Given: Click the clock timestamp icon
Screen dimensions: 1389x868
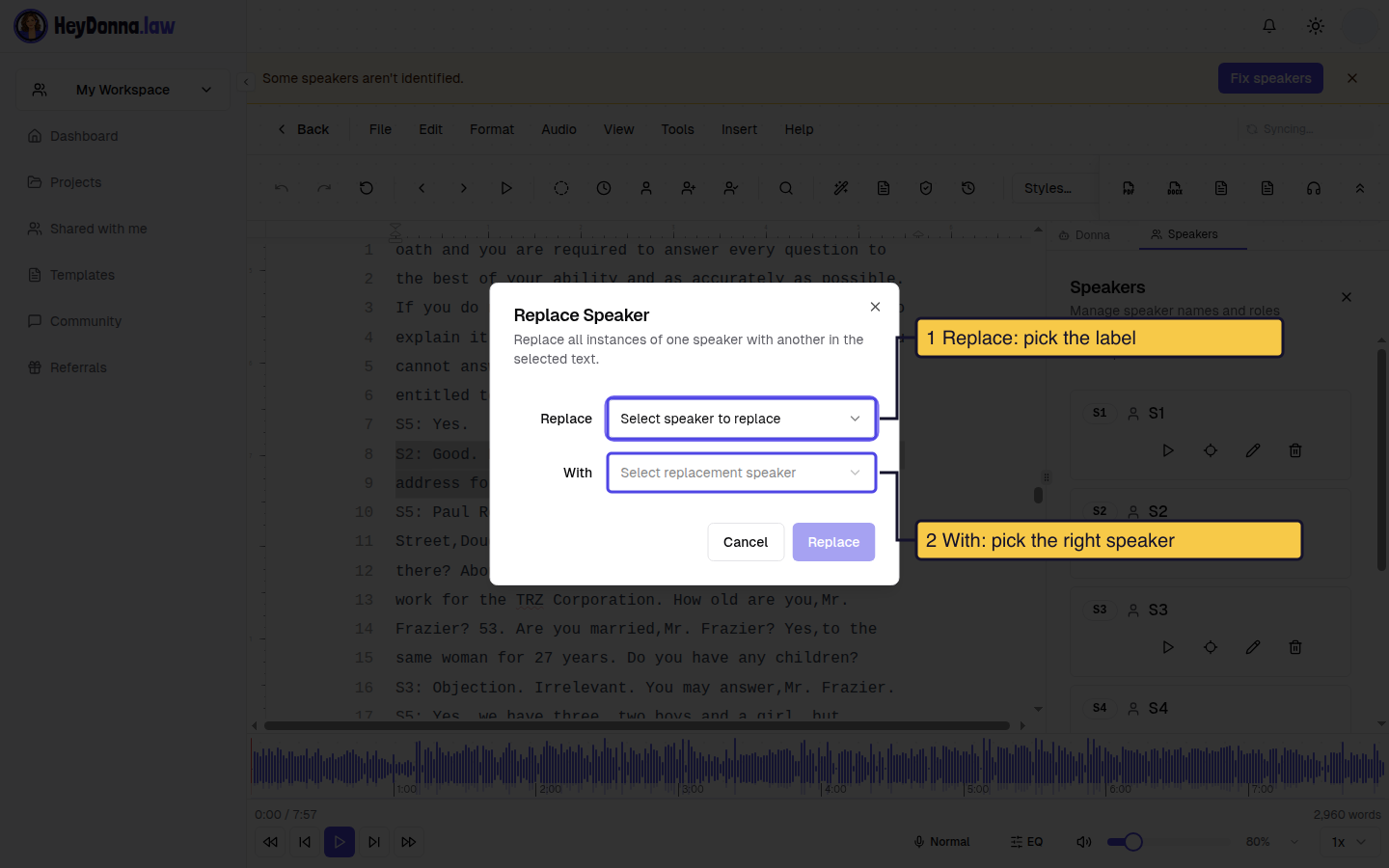Looking at the screenshot, I should (604, 188).
